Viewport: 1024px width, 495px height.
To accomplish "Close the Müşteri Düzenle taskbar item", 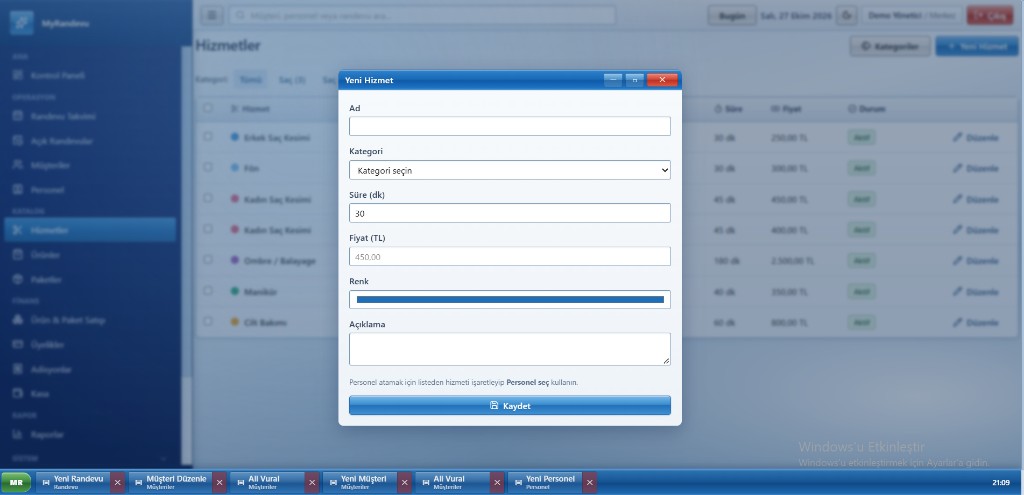I will click(x=219, y=483).
